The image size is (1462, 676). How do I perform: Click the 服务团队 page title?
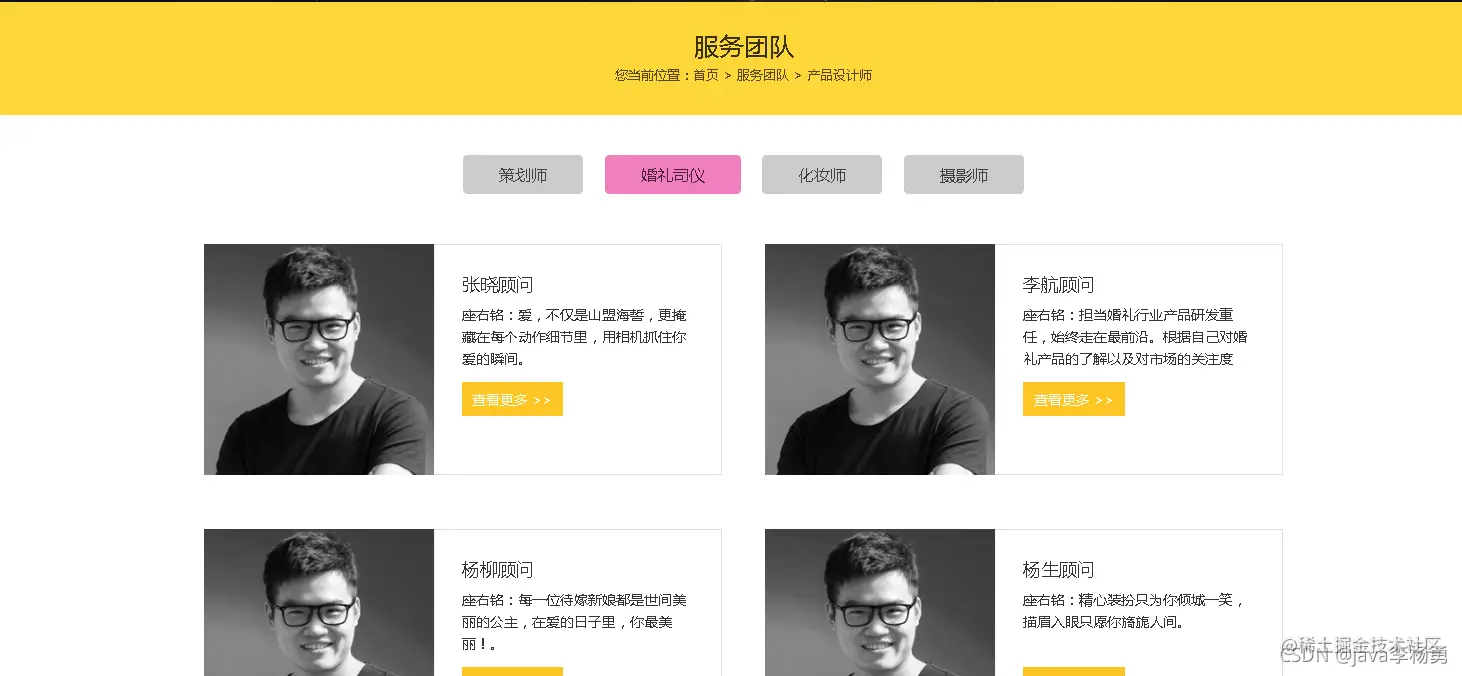click(x=744, y=47)
